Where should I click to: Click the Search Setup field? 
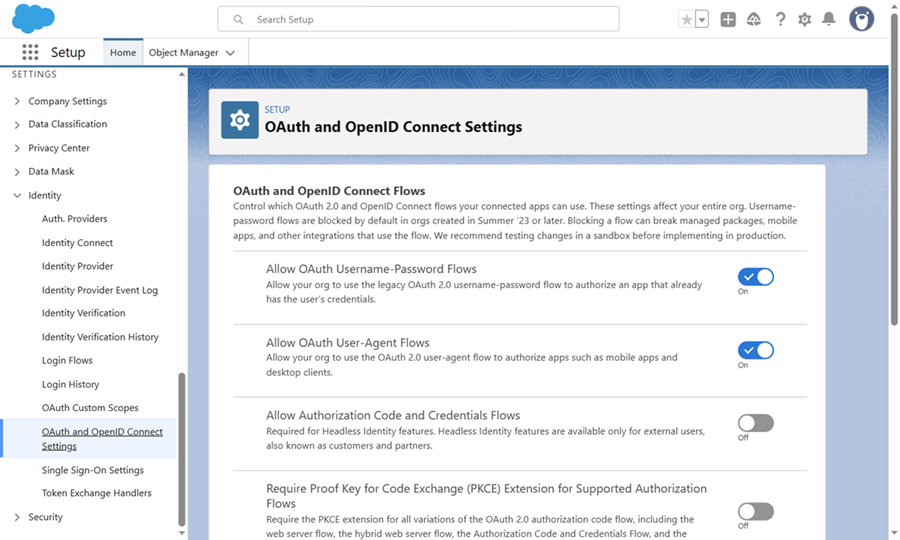(418, 19)
